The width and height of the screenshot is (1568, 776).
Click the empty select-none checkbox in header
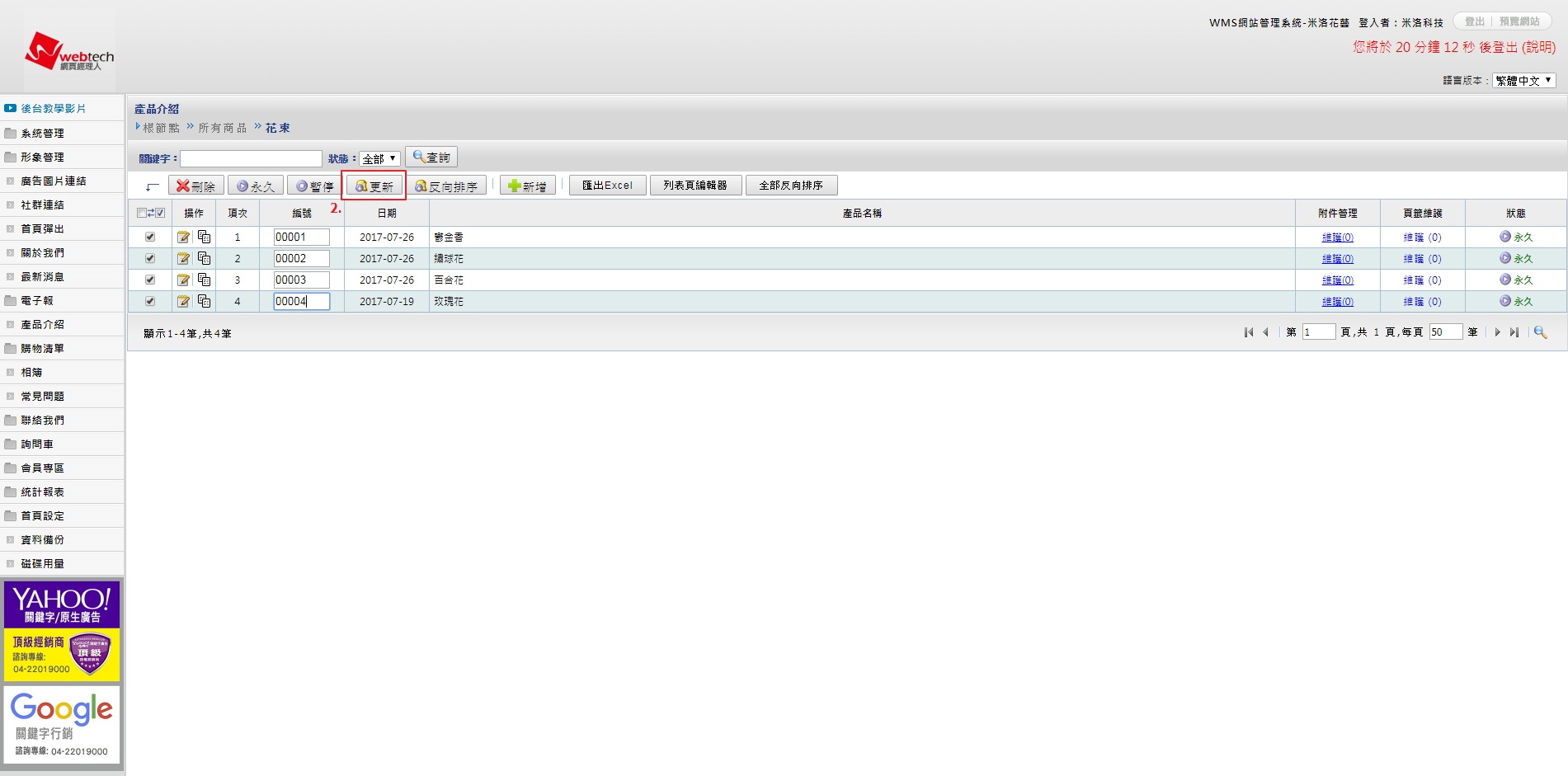tap(141, 213)
